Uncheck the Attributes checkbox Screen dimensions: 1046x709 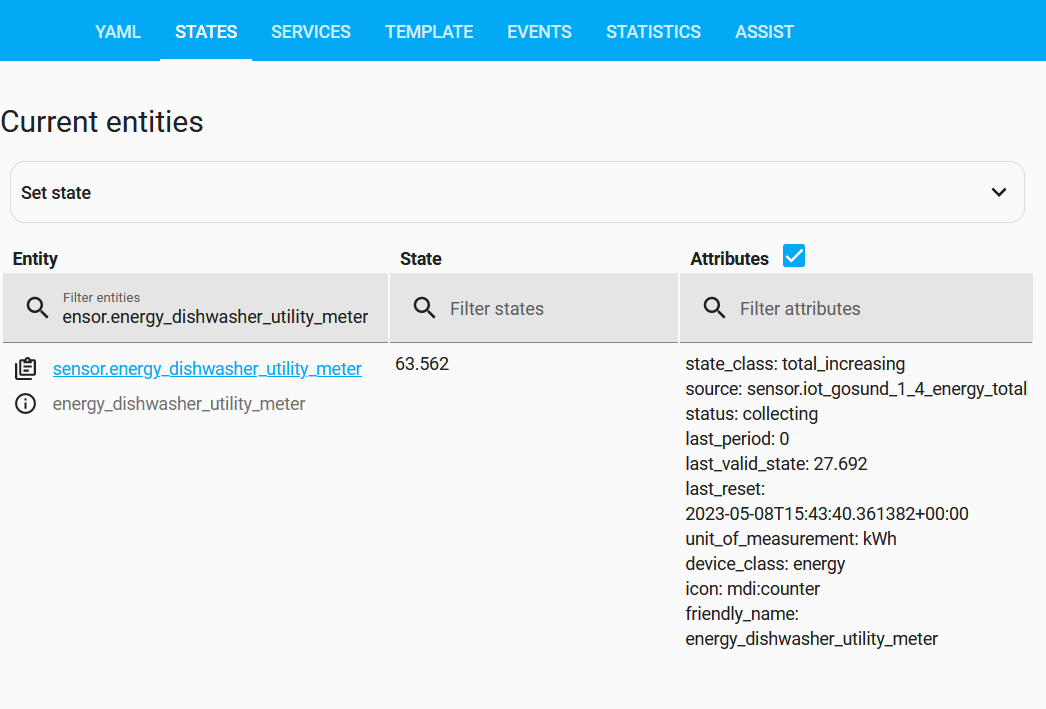pyautogui.click(x=794, y=257)
